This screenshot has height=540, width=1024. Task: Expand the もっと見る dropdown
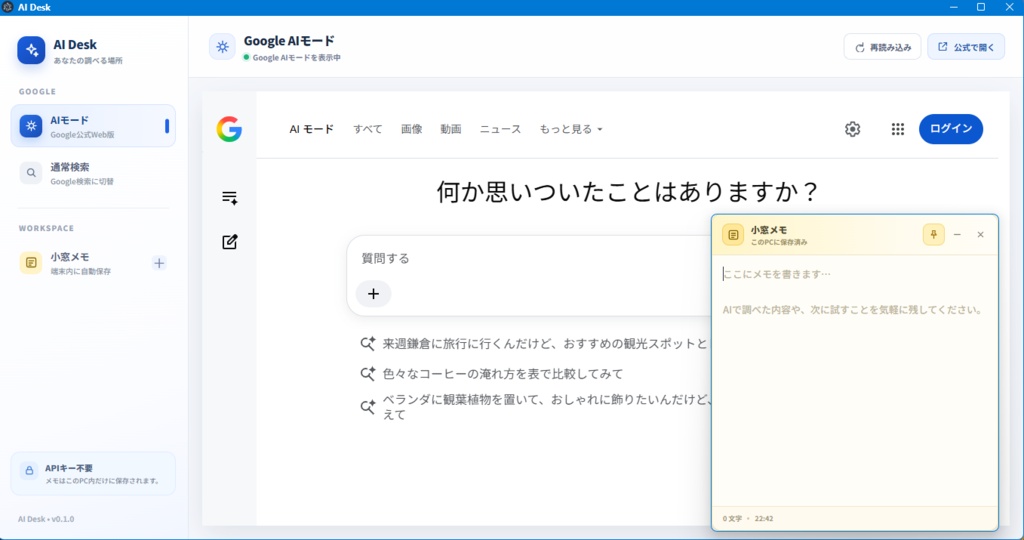(571, 129)
